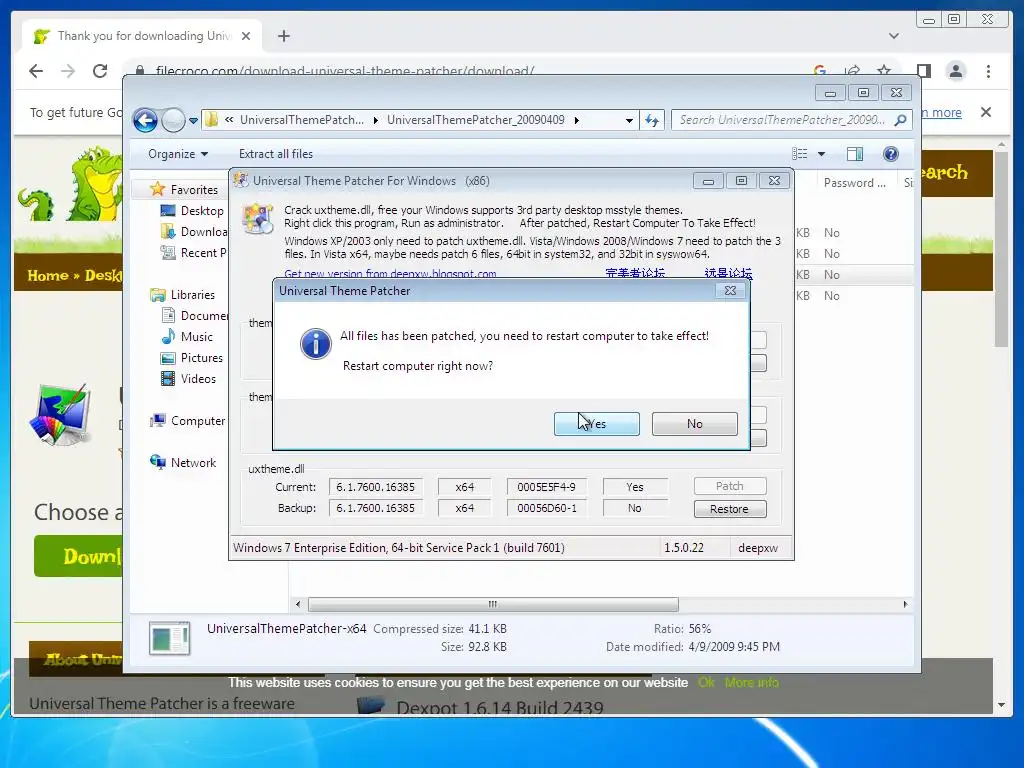Screen dimensions: 1024x768
Task: Open Desktop in the navigation pane
Action: 202,211
